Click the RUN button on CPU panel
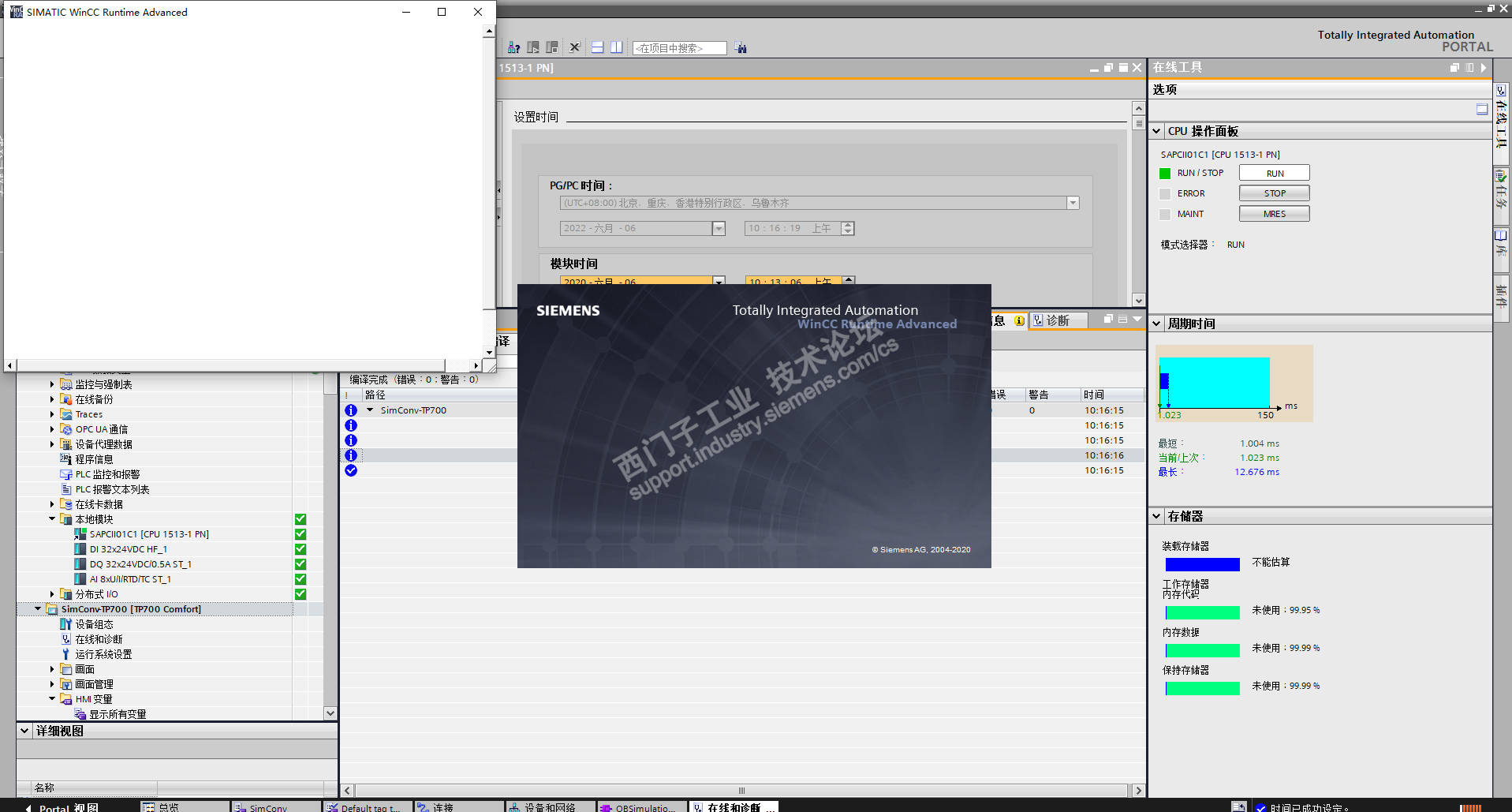Image resolution: width=1512 pixels, height=812 pixels. click(x=1275, y=173)
